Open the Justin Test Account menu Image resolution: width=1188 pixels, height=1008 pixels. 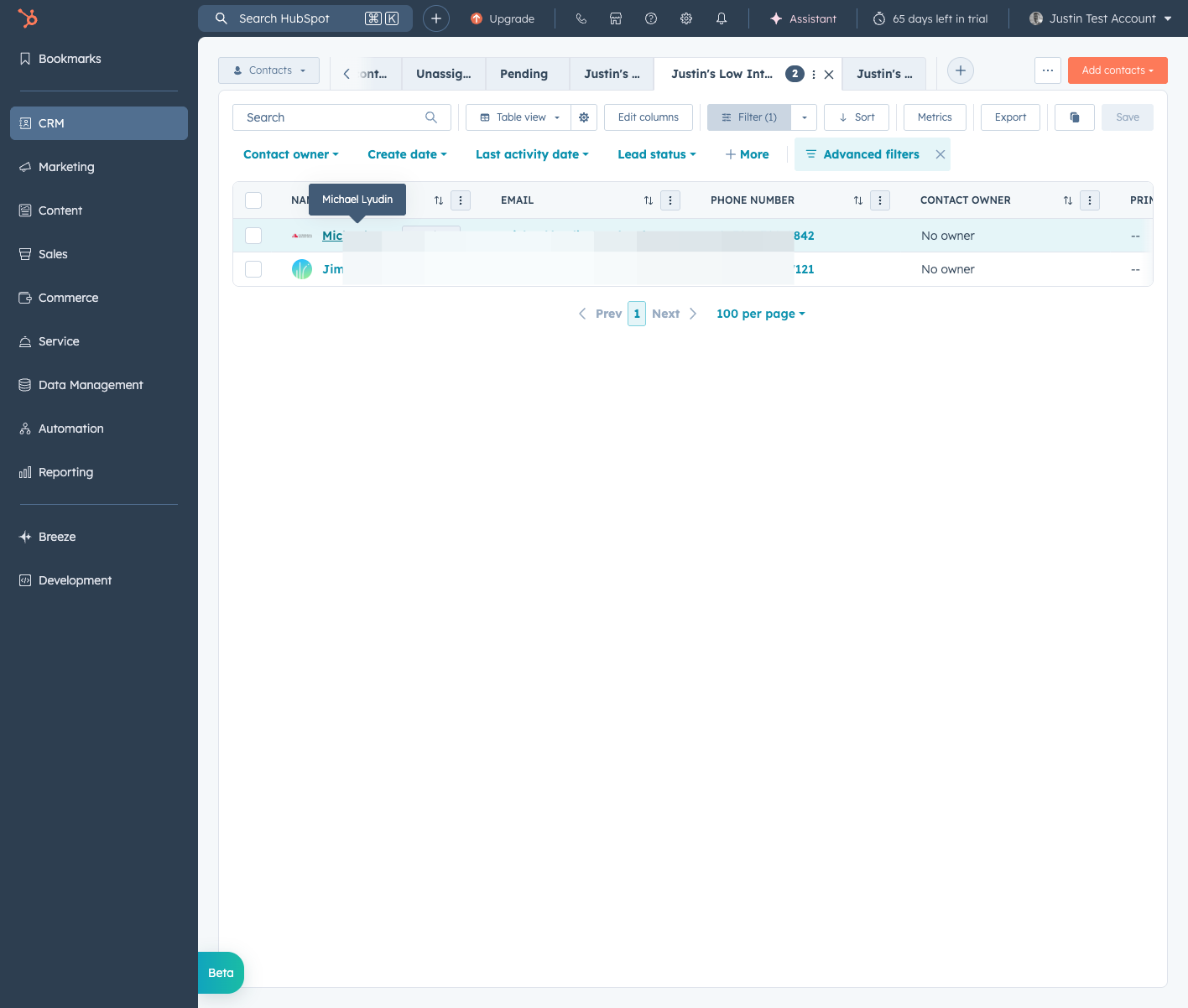1101,18
